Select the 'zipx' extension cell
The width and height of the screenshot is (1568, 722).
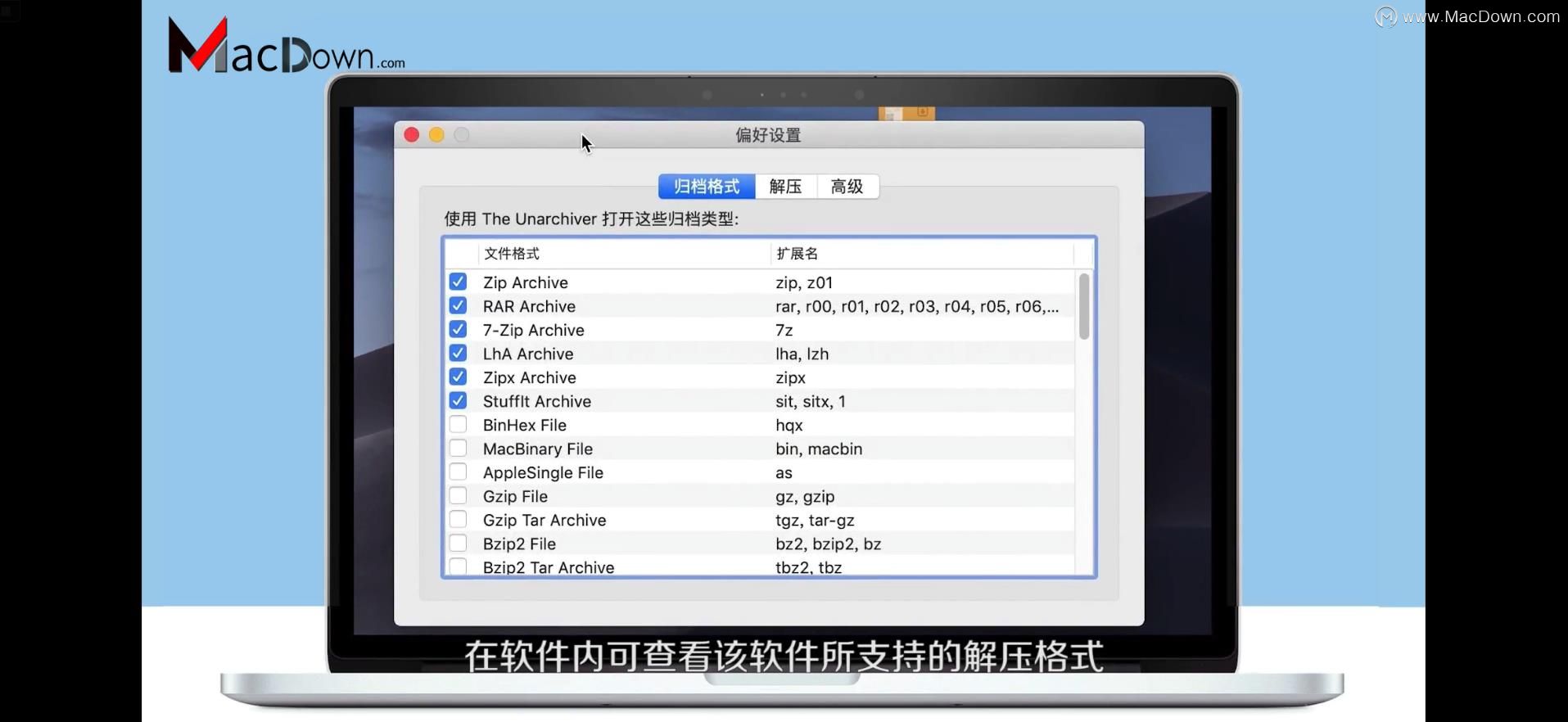[x=791, y=377]
